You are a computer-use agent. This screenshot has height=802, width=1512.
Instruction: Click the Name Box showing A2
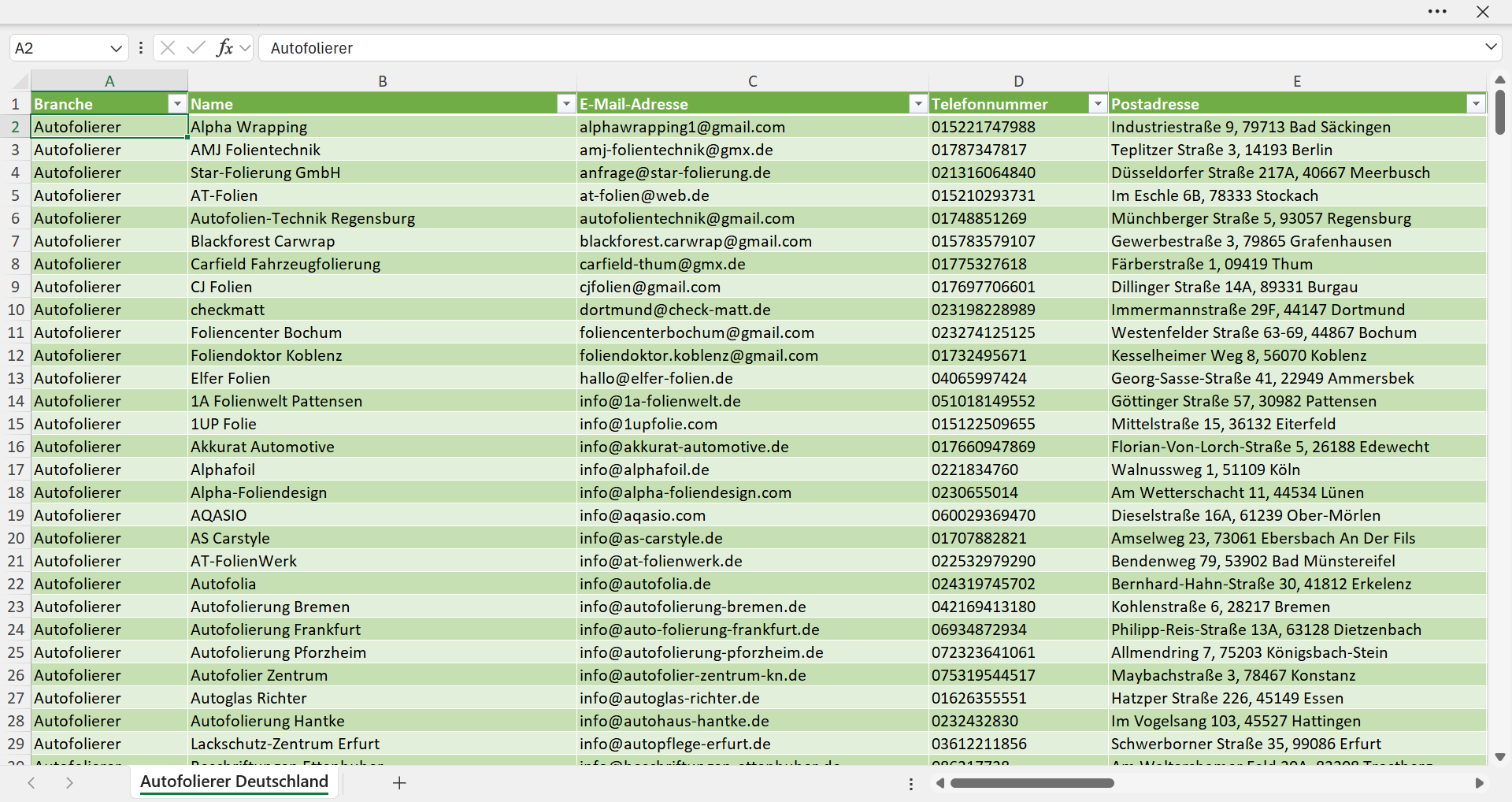coord(59,48)
